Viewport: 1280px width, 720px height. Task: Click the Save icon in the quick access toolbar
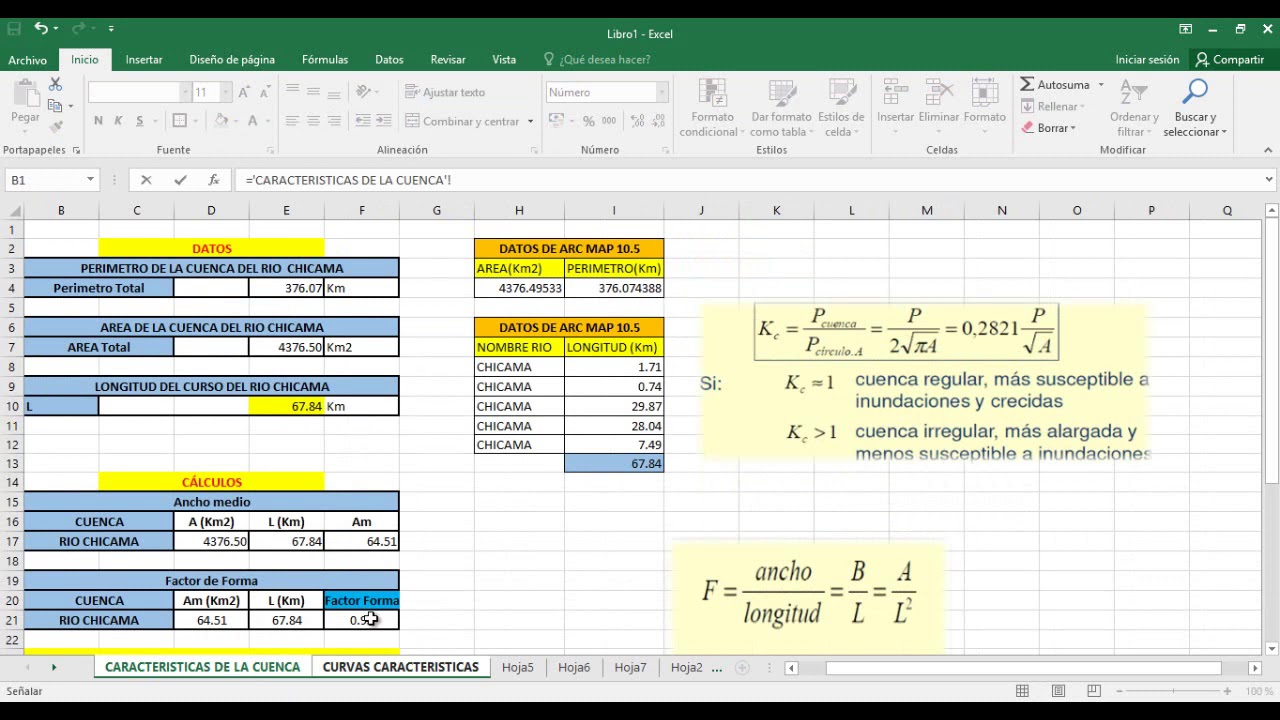click(x=14, y=29)
